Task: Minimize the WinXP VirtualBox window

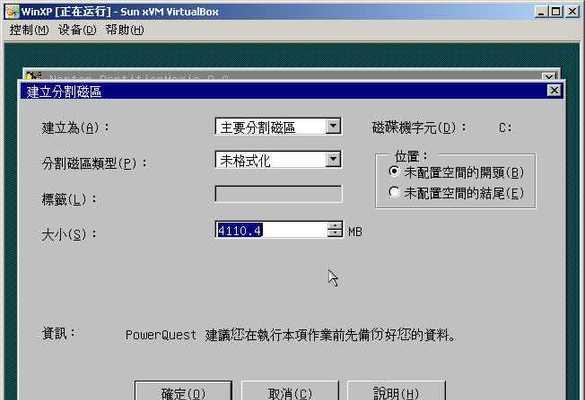Action: point(541,11)
